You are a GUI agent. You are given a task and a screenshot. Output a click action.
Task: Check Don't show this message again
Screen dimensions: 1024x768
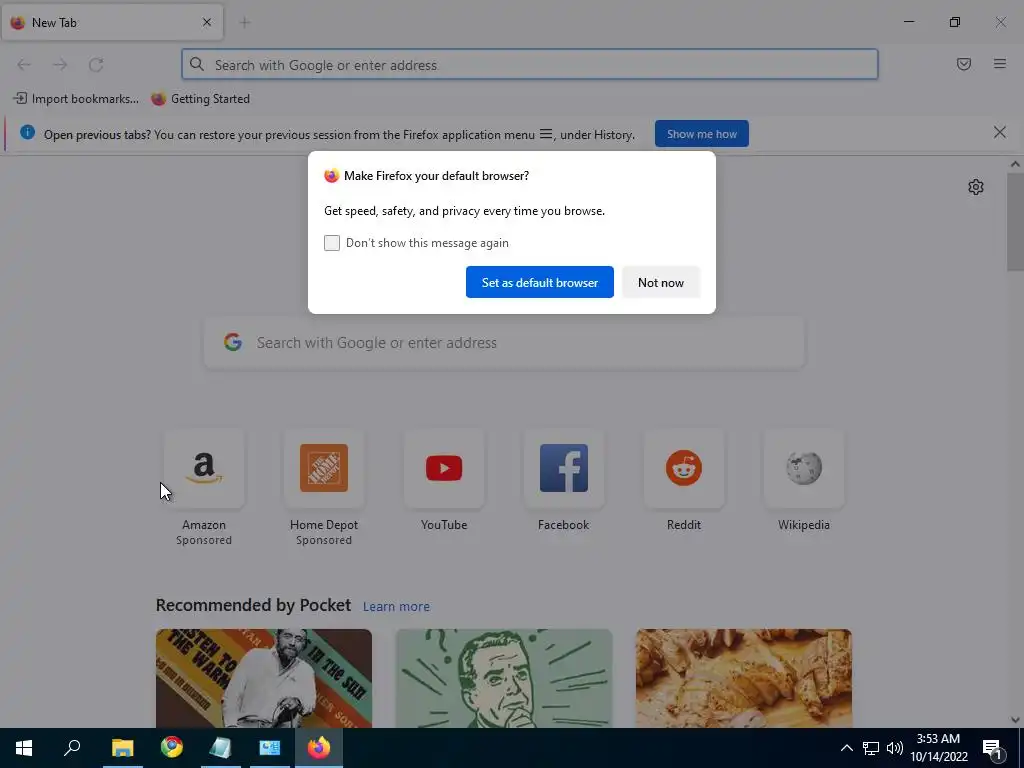click(x=332, y=243)
